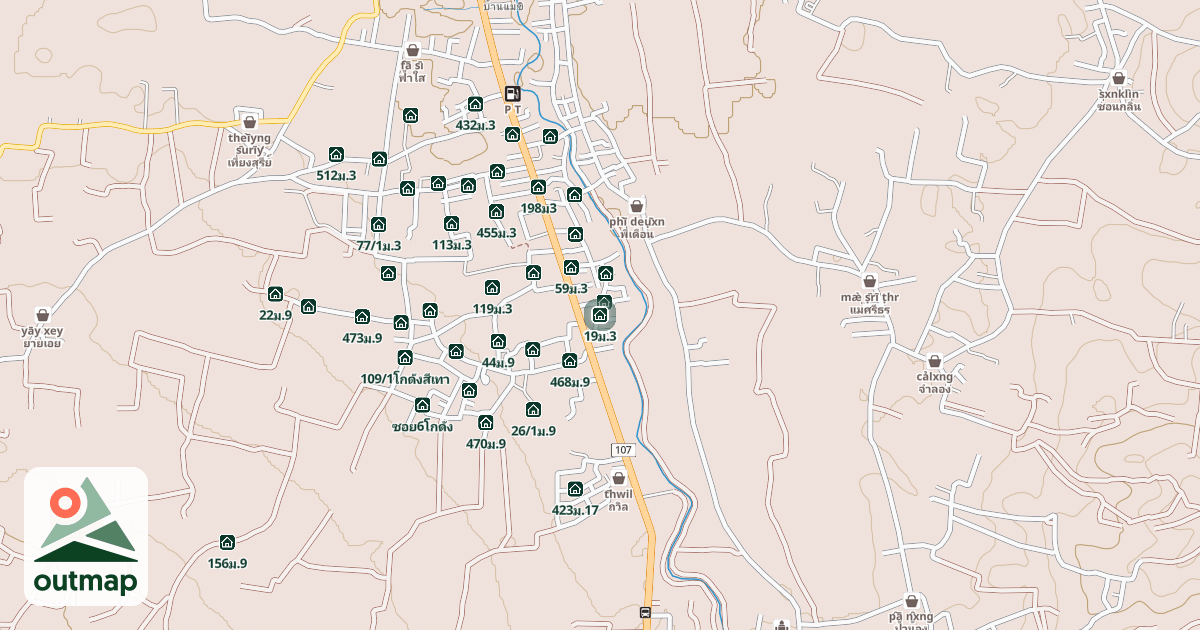
Task: Click the house icon above 77/1ม.3
Action: click(378, 224)
